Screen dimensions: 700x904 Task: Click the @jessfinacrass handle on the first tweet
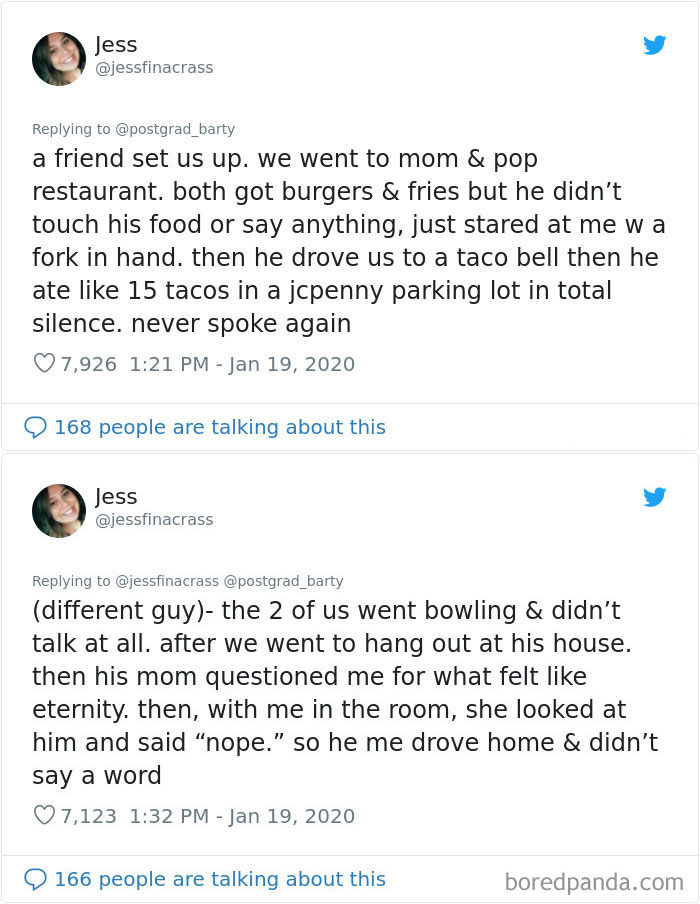click(154, 68)
